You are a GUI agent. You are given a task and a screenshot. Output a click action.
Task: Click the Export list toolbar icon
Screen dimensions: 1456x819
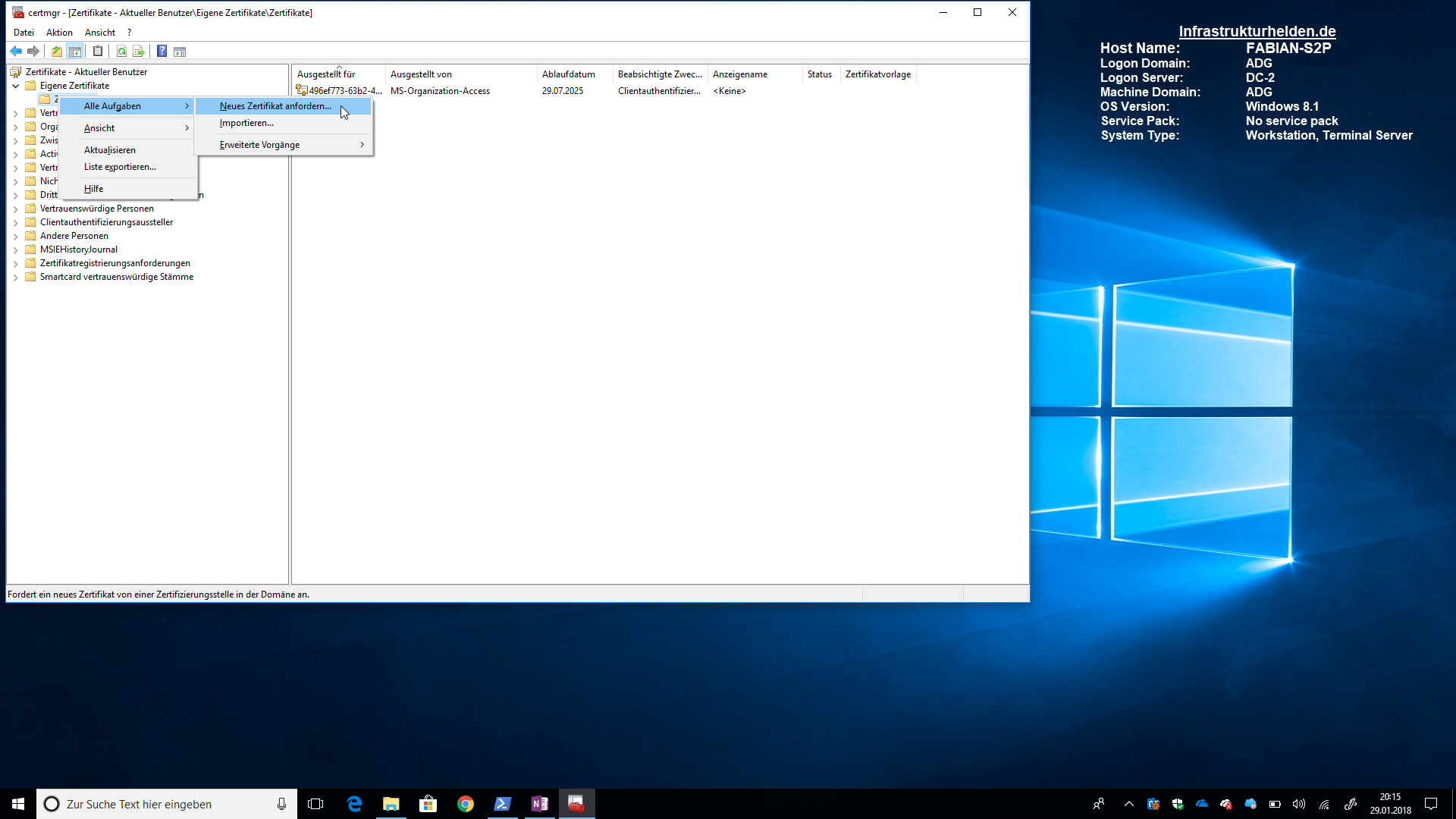[x=139, y=52]
